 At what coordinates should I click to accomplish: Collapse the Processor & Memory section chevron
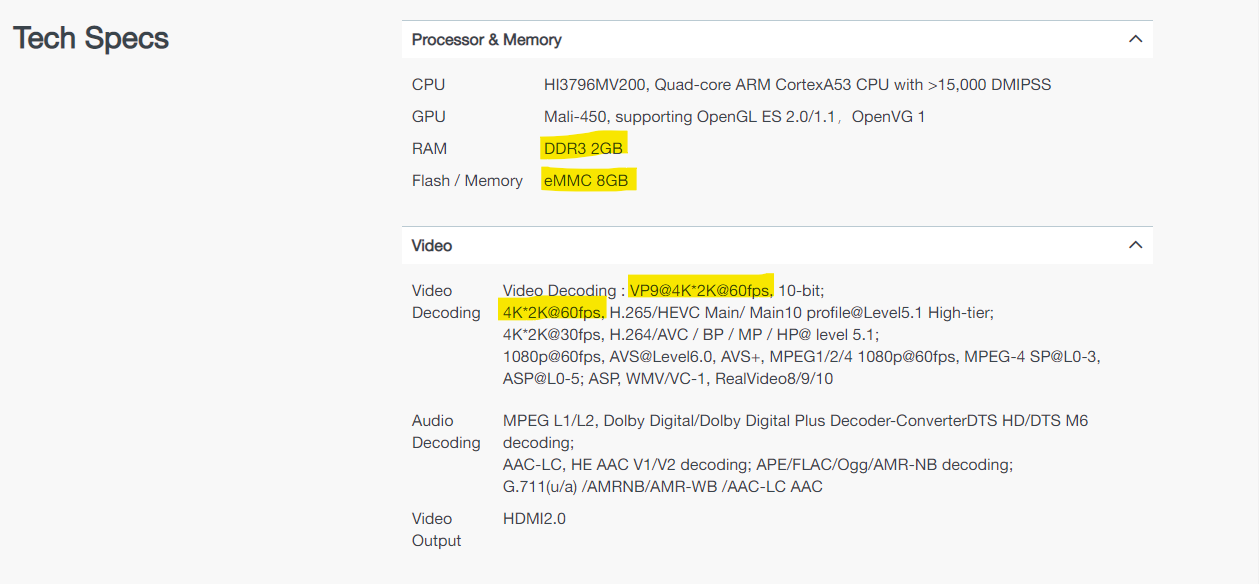pos(1135,40)
